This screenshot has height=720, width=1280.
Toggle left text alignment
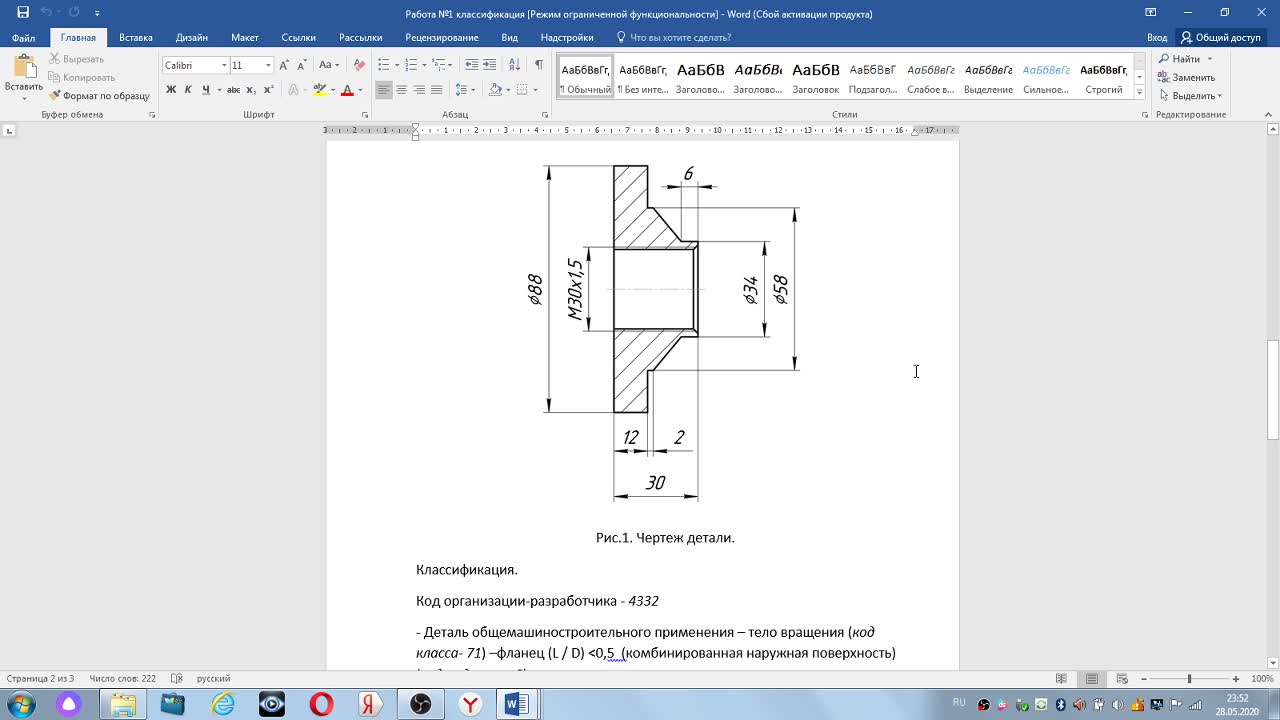(384, 90)
